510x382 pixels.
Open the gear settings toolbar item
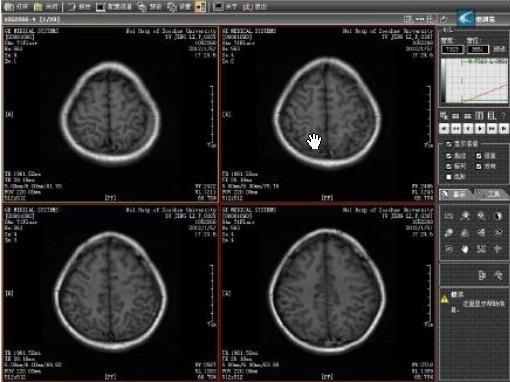tap(179, 7)
